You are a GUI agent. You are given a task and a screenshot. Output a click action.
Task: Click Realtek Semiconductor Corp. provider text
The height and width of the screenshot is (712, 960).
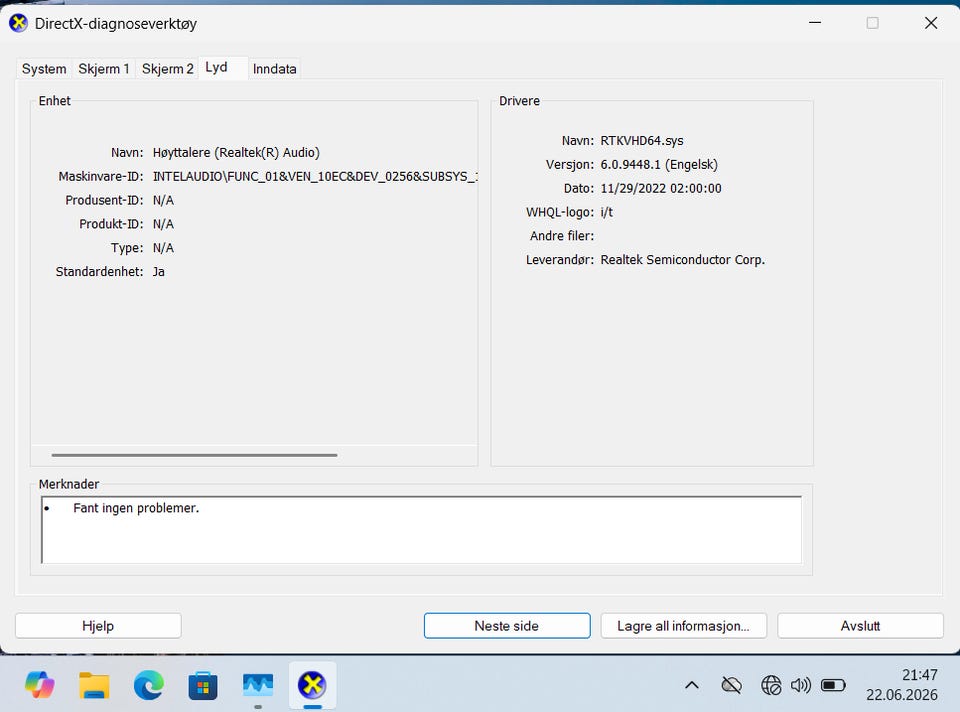tap(683, 260)
